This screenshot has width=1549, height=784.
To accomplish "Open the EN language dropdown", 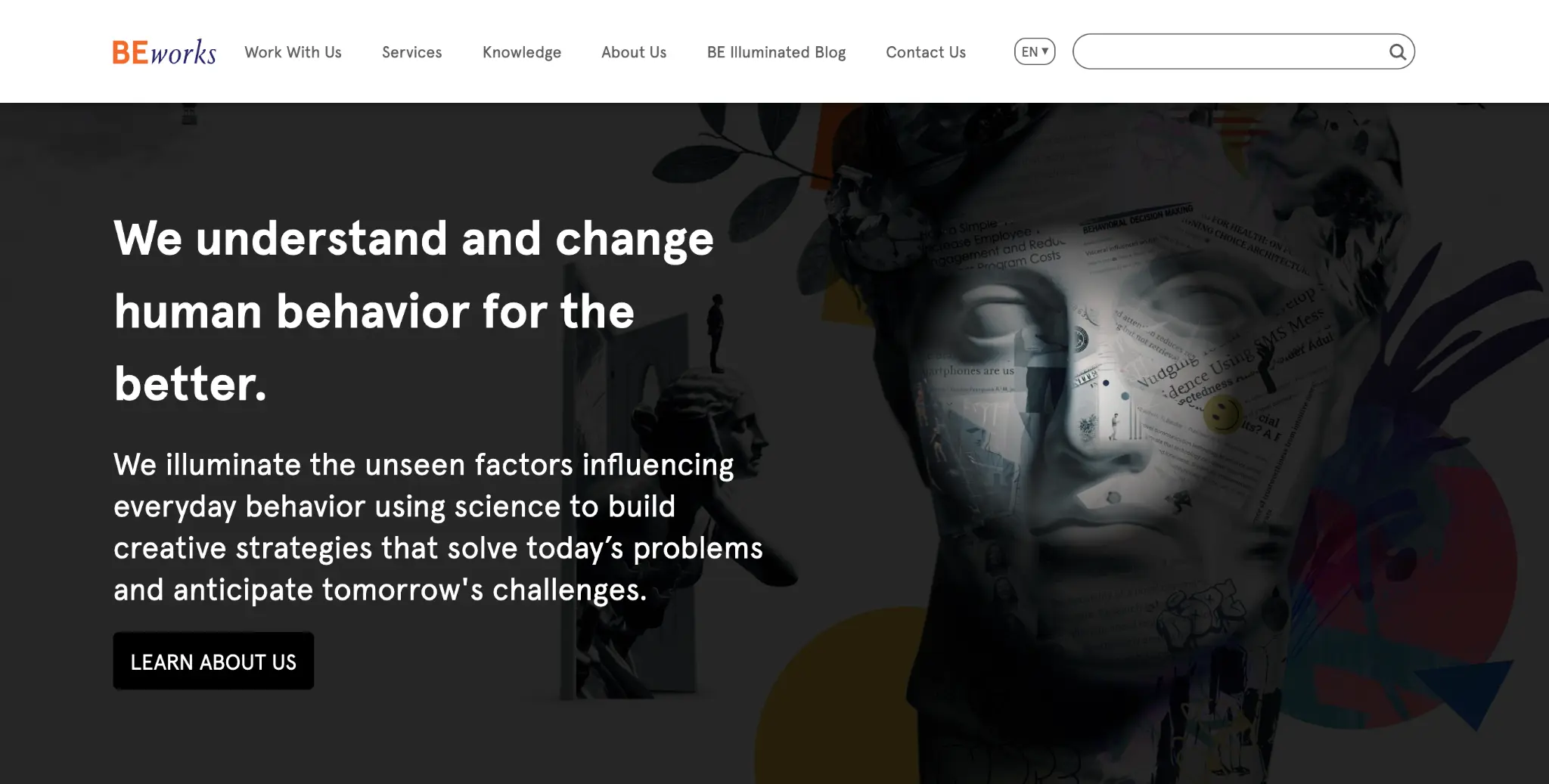I will pyautogui.click(x=1034, y=51).
